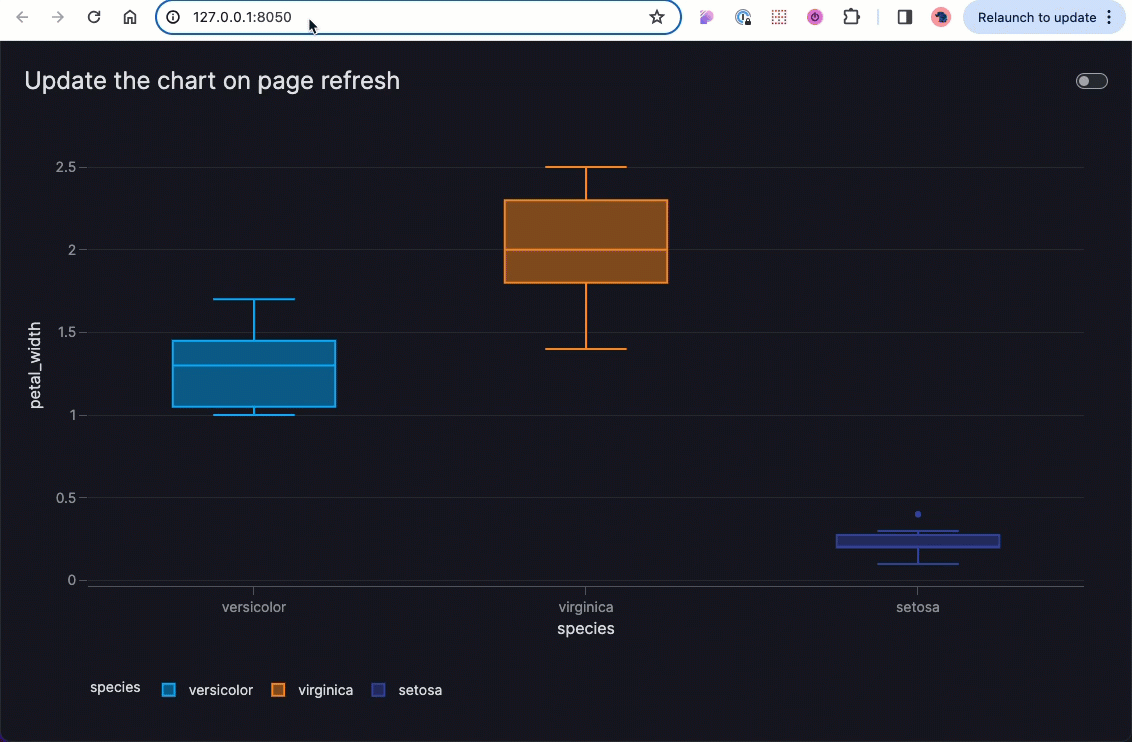Toggle the theme switch at top right
Viewport: 1132px width, 742px height.
(x=1091, y=81)
